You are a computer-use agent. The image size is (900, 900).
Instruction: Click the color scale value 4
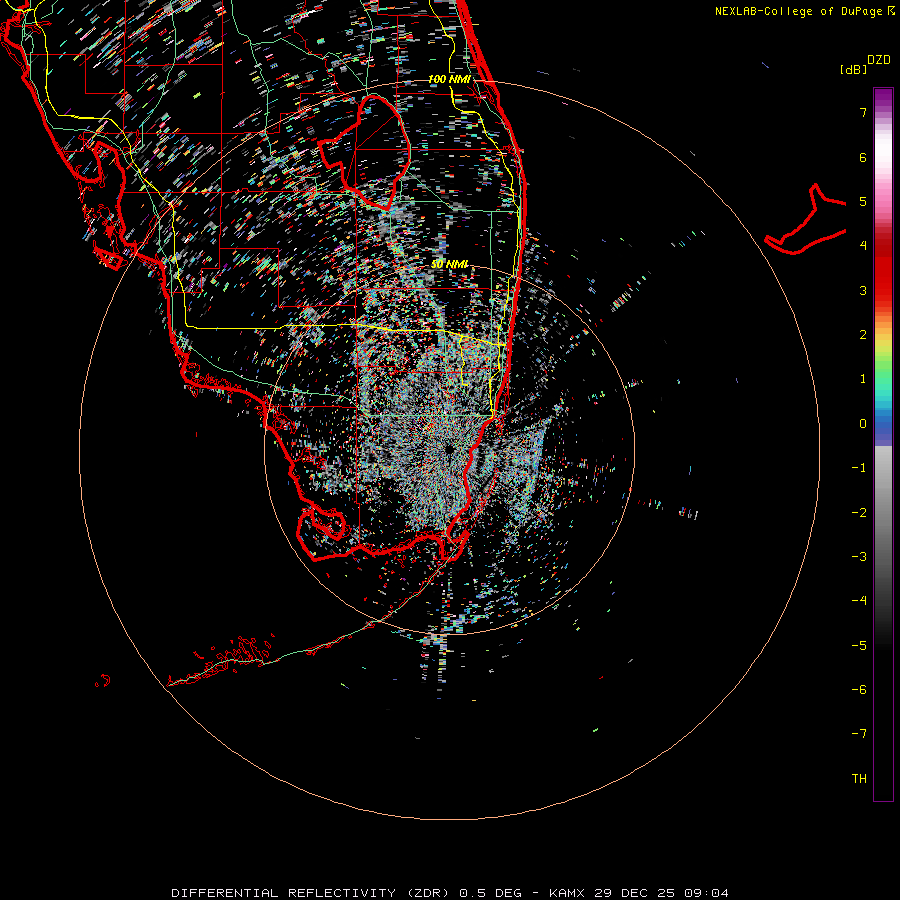[863, 246]
